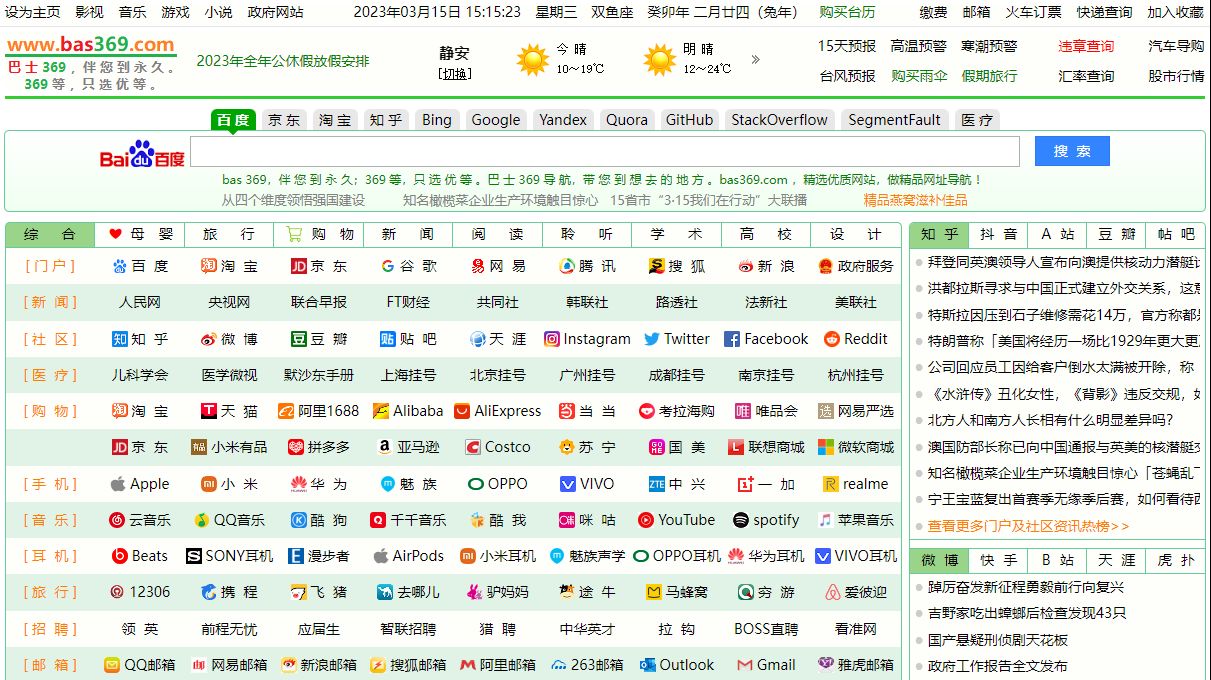Click the 汇率查询 link
Screen dimensions: 1211x680
click(1086, 76)
